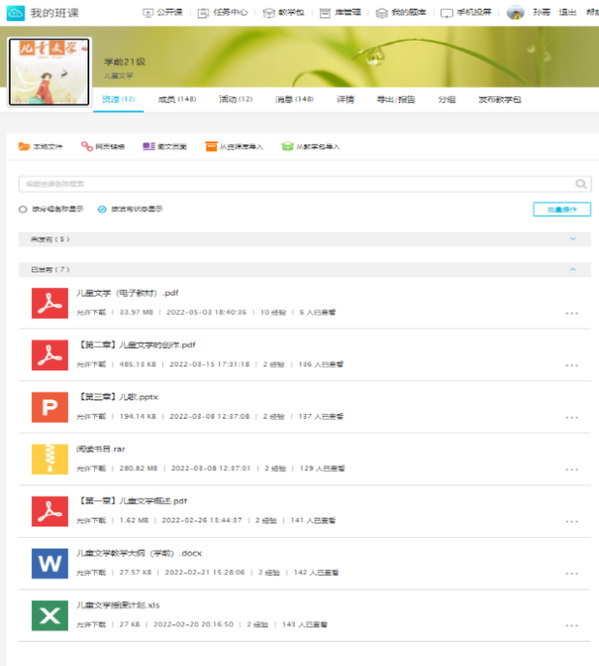Open the 儿歌.pptx PowerPoint file icon
The width and height of the screenshot is (599, 666).
(50, 407)
